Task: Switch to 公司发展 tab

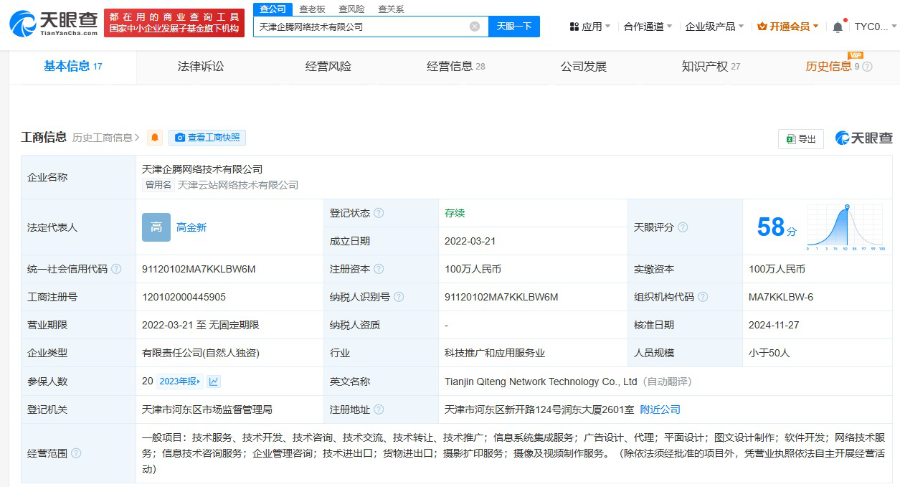Action: pyautogui.click(x=583, y=67)
